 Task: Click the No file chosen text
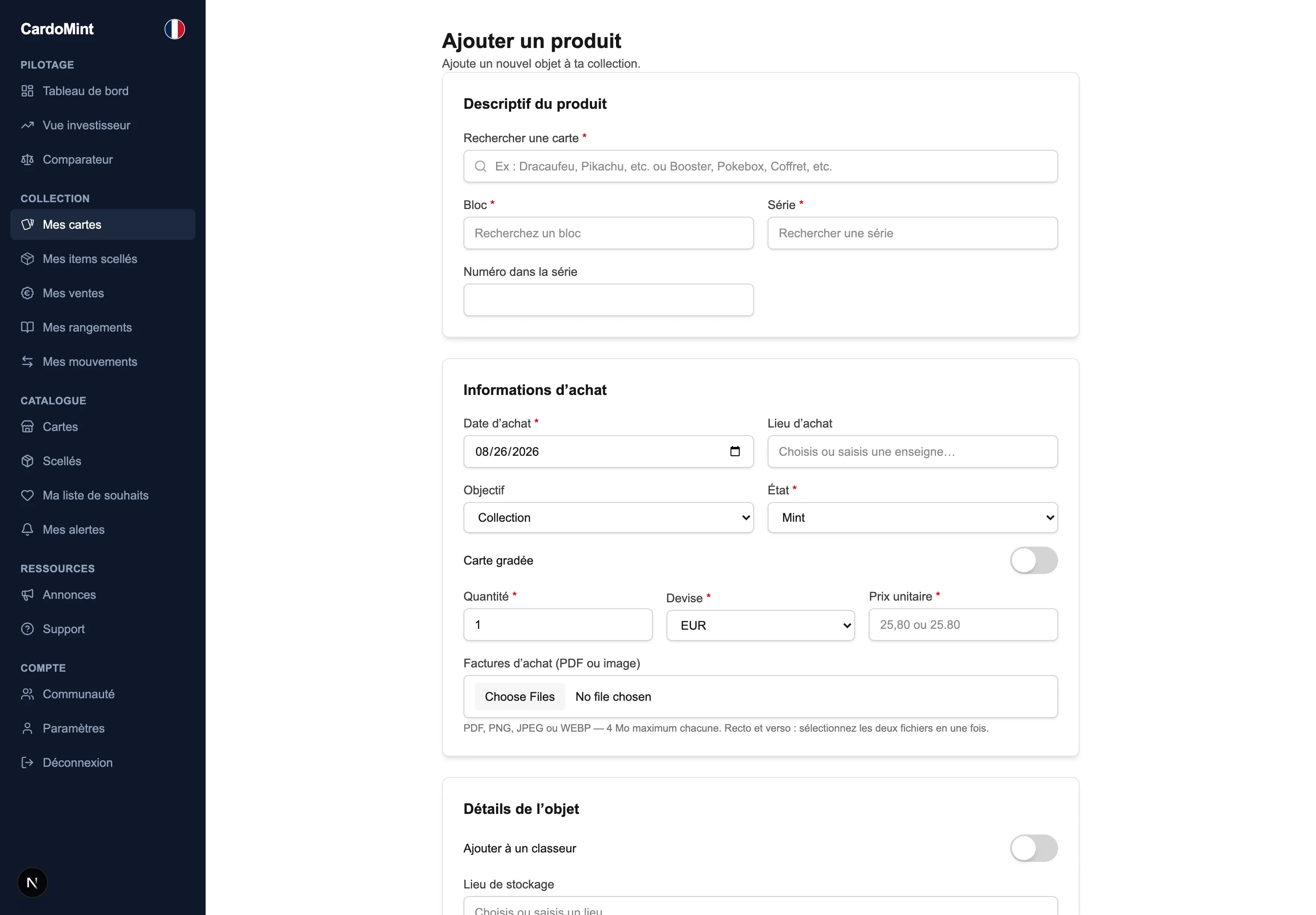pos(613,697)
